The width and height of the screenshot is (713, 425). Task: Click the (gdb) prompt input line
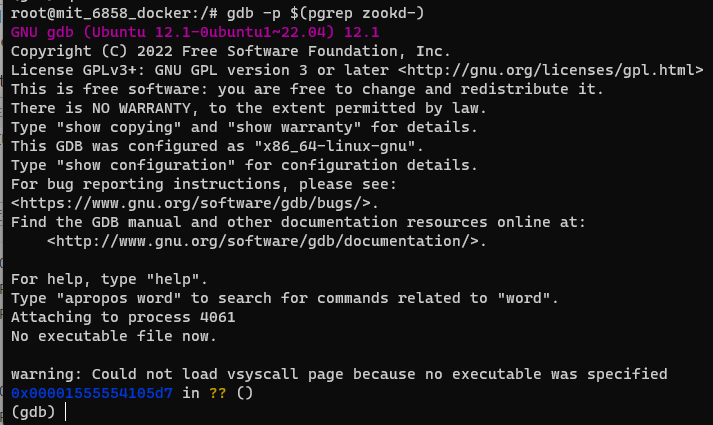point(356,412)
